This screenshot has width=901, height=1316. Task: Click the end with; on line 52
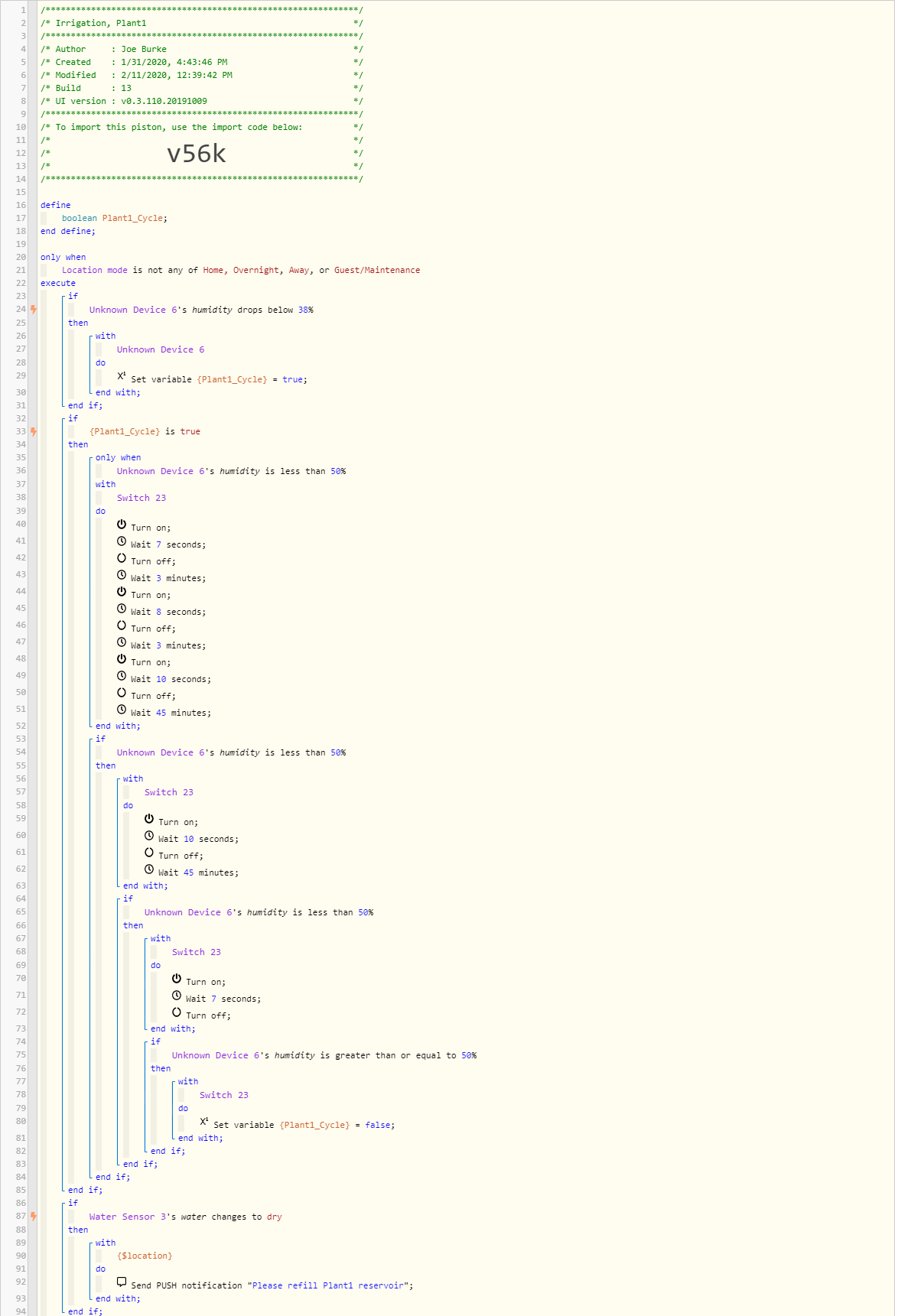[118, 726]
